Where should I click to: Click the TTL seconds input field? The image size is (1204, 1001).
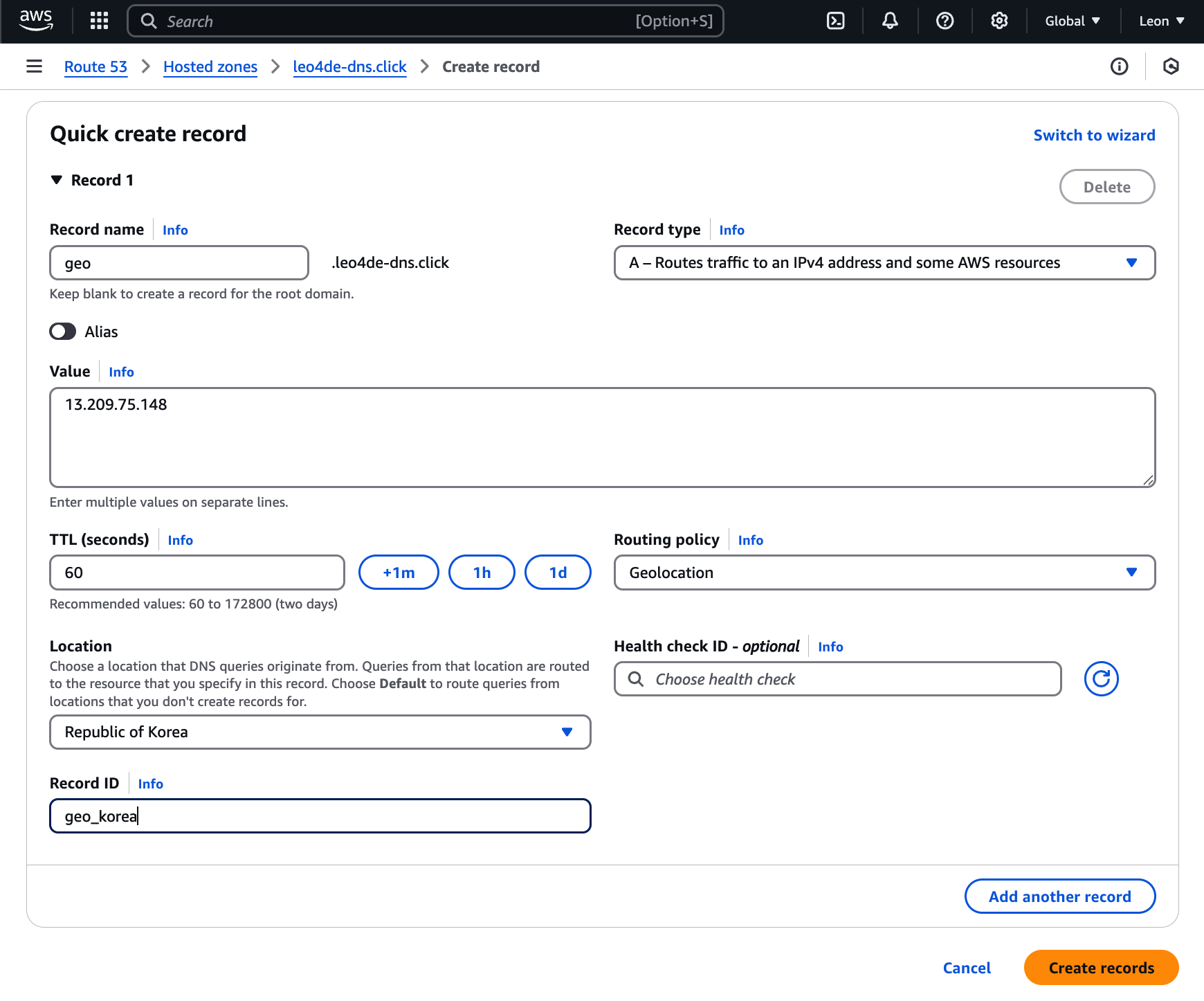click(197, 572)
